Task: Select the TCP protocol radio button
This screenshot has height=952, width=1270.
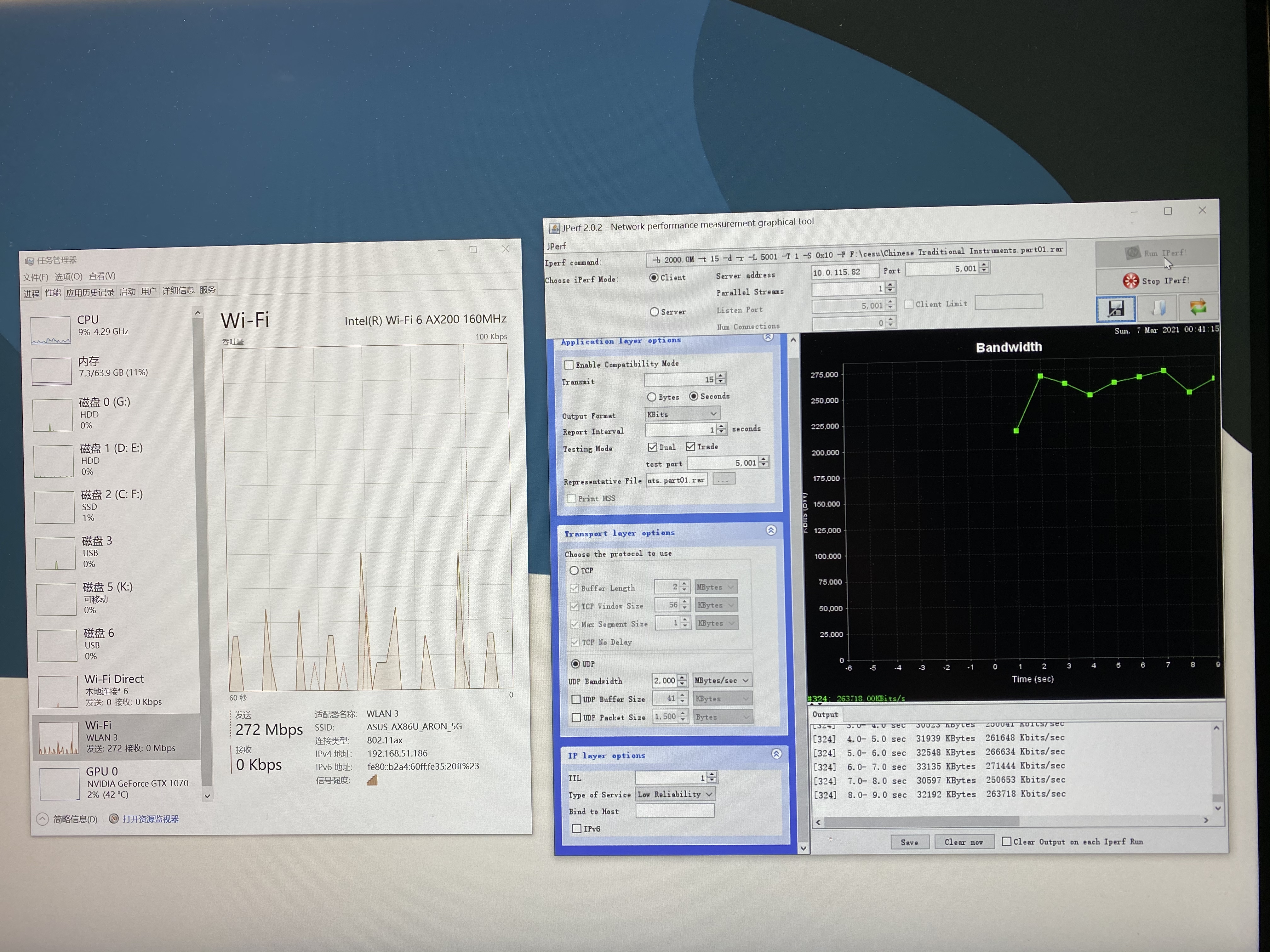Action: 574,570
